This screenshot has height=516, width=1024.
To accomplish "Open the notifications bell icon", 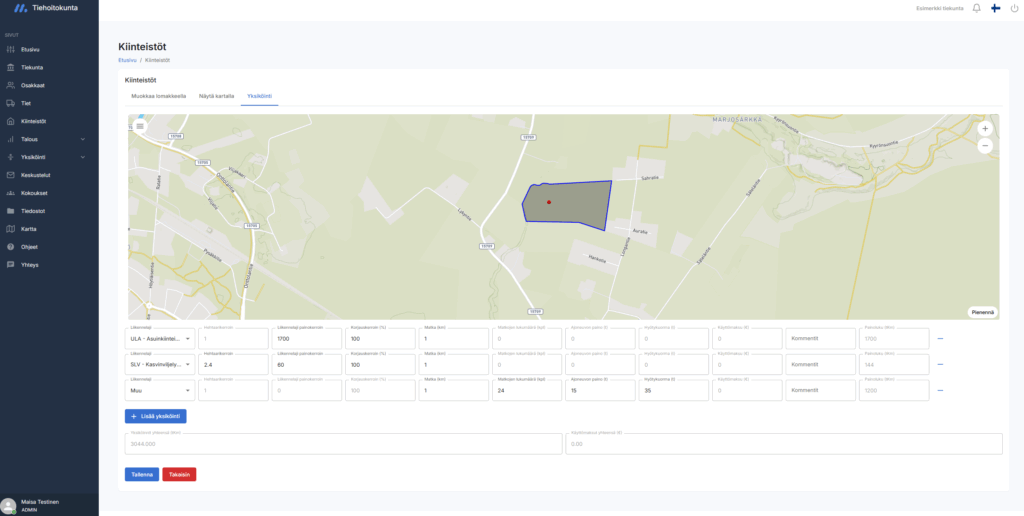I will [976, 8].
